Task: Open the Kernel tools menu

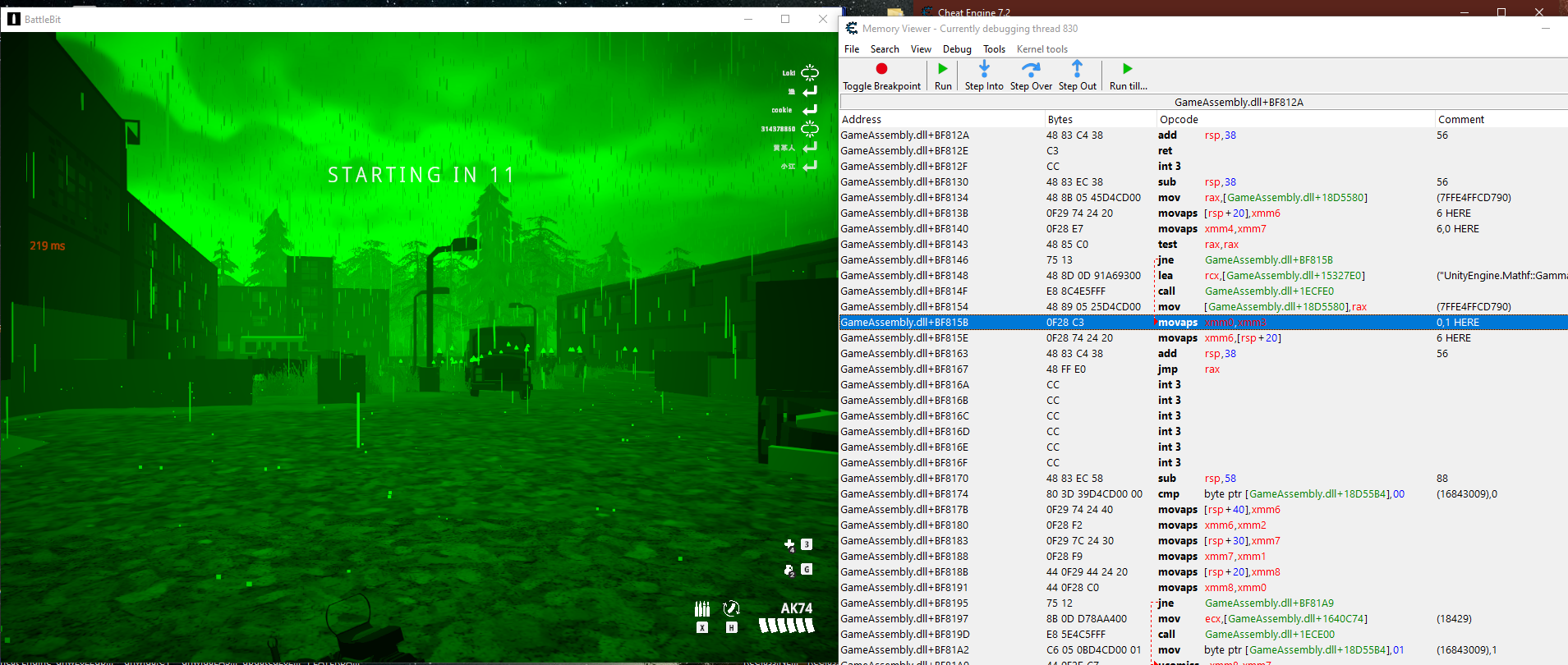Action: pos(1042,49)
